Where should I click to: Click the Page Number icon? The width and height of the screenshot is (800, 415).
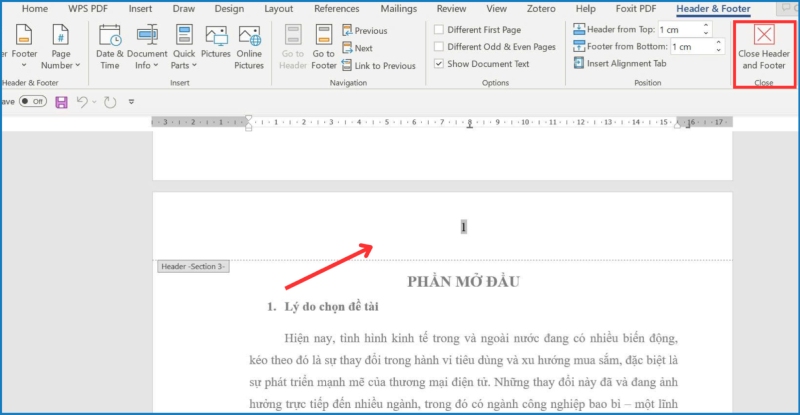tap(60, 35)
